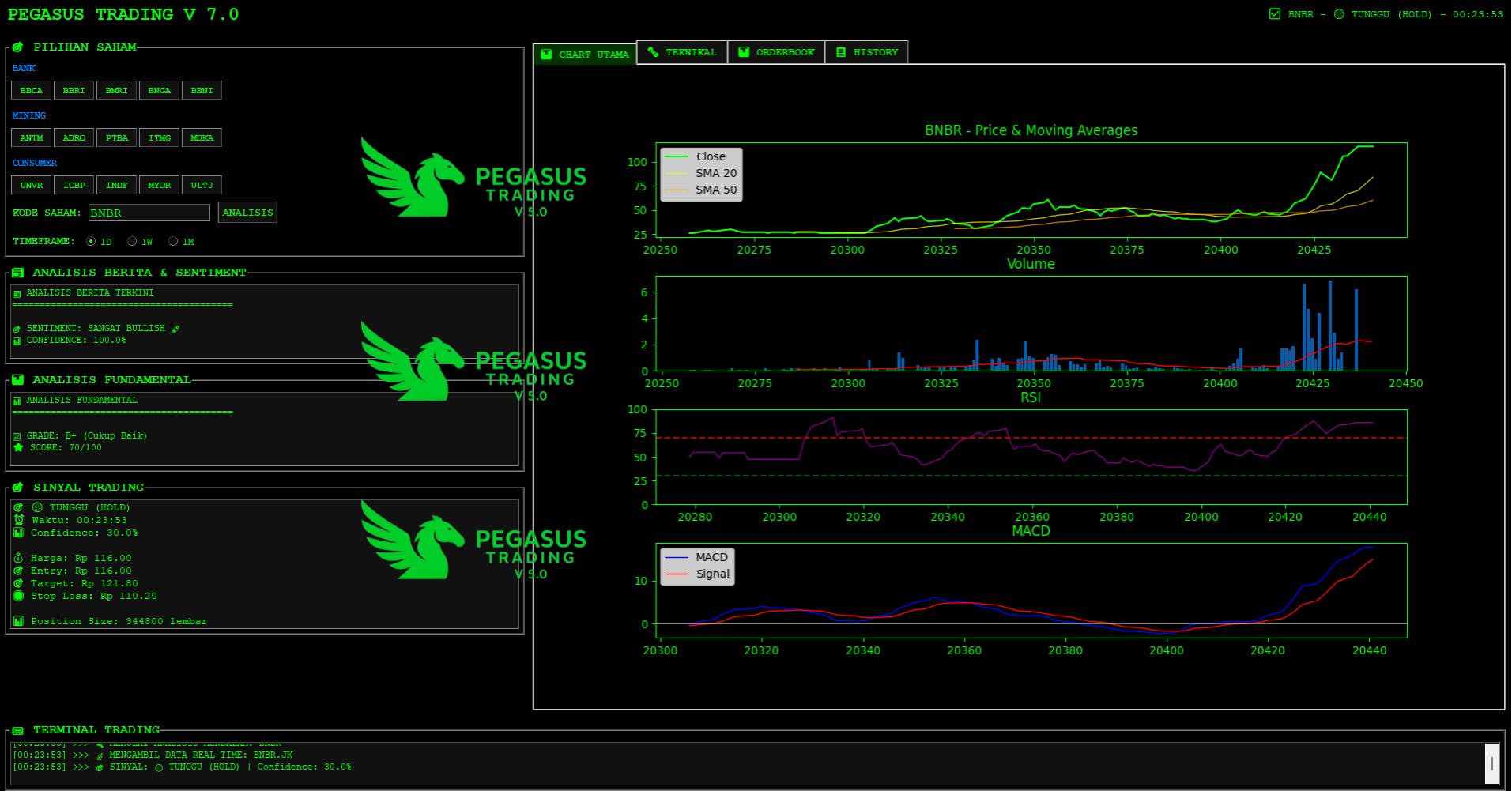Image resolution: width=1512 pixels, height=791 pixels.
Task: Click the terminal log scrollbar
Action: 1491,763
